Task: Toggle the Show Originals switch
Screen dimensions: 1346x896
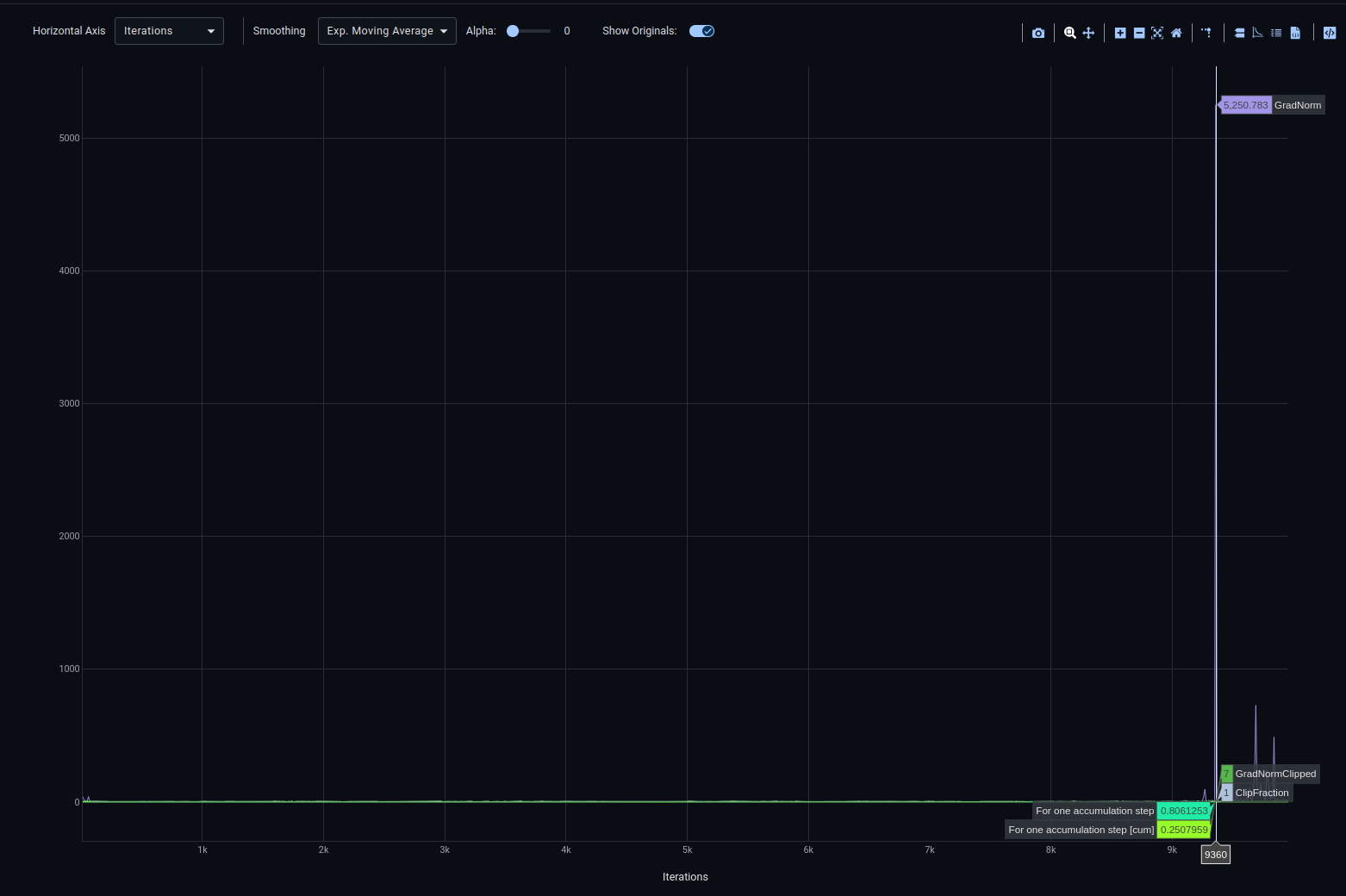Action: pos(701,31)
